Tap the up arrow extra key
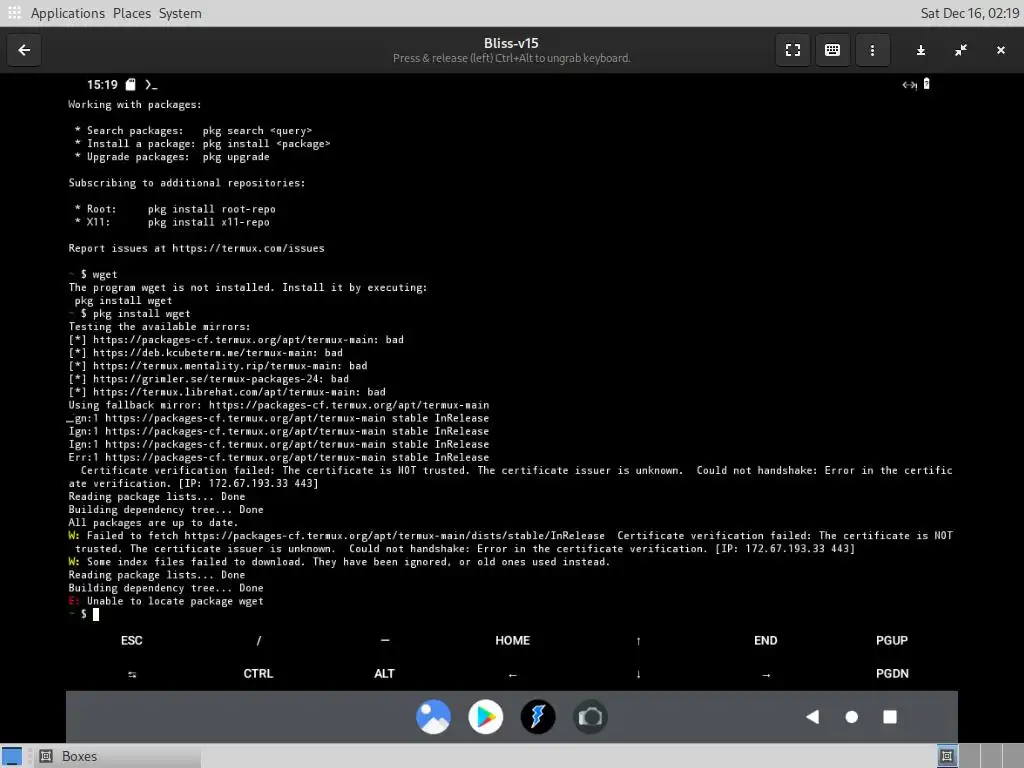This screenshot has width=1024, height=768. pos(638,641)
